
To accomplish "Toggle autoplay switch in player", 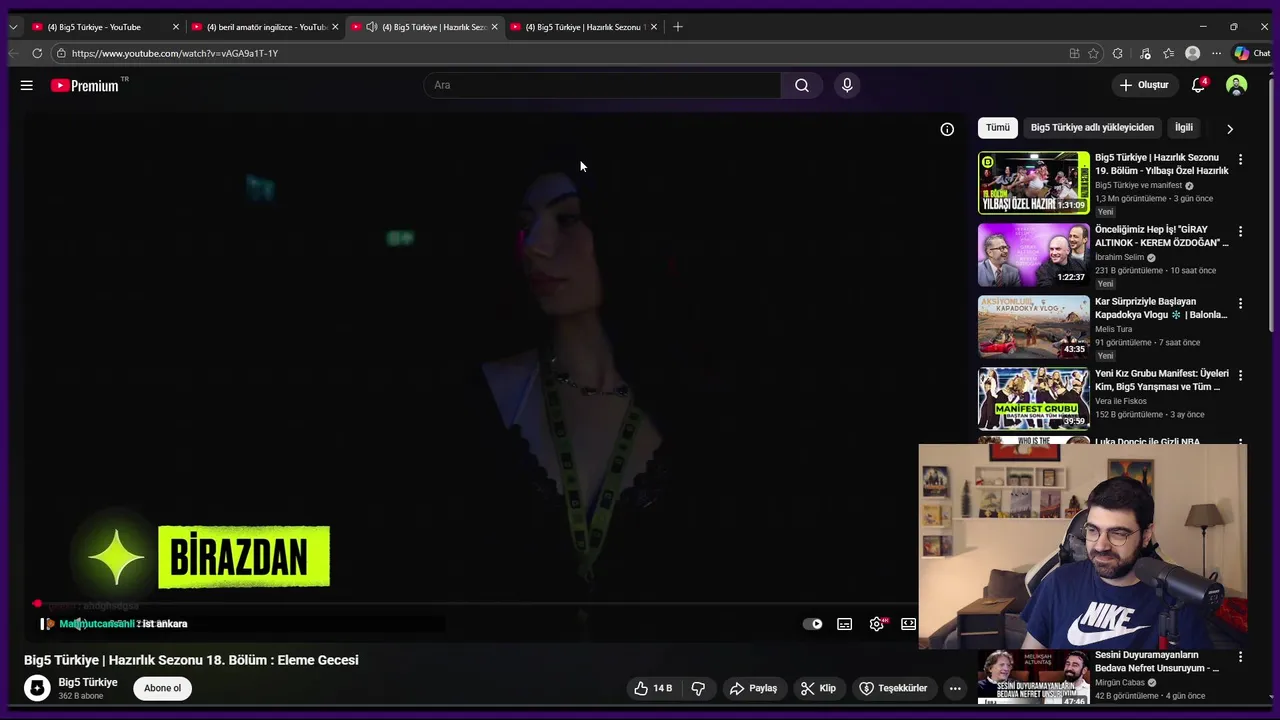I will point(813,624).
